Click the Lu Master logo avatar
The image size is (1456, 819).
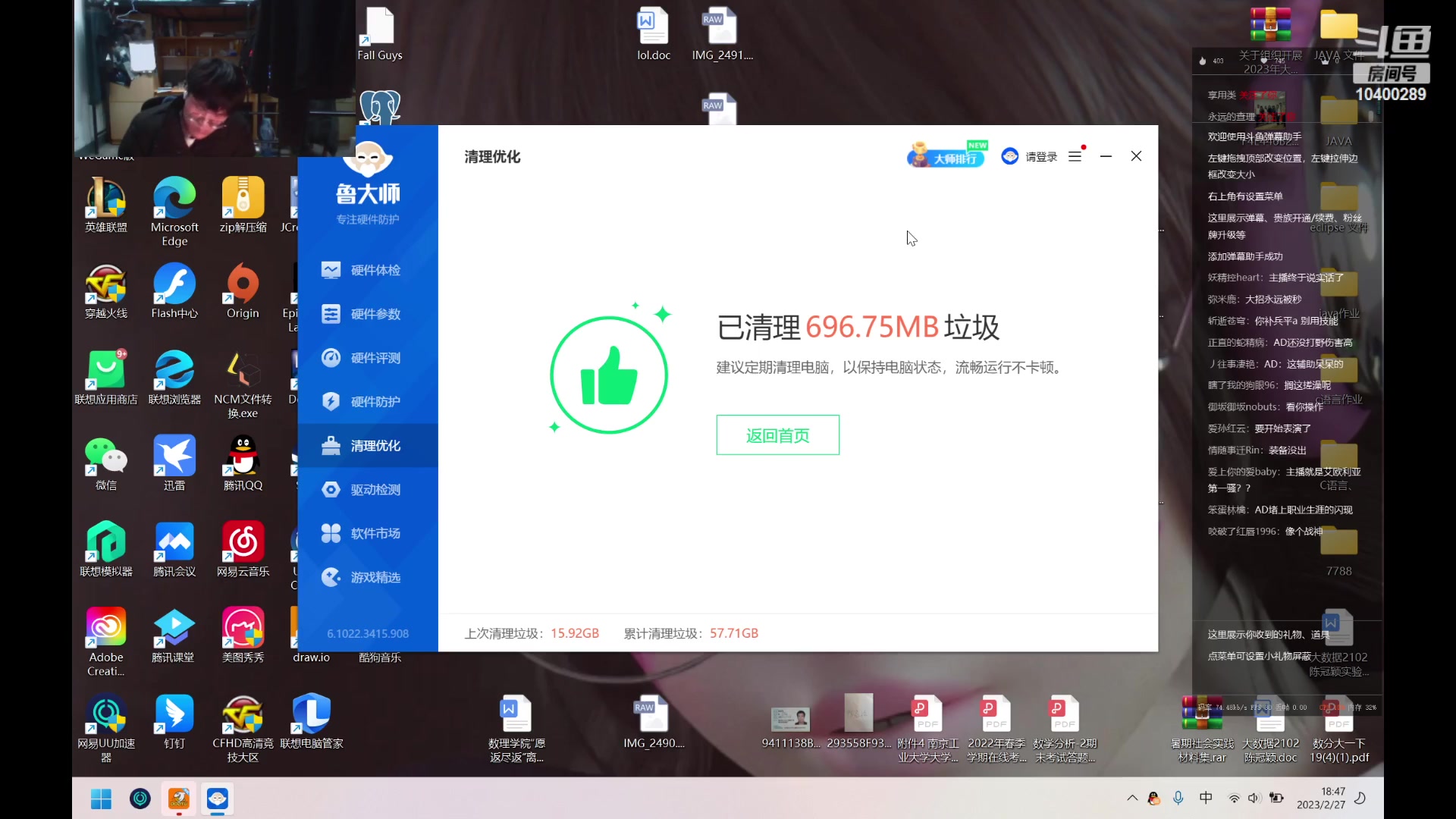[368, 158]
